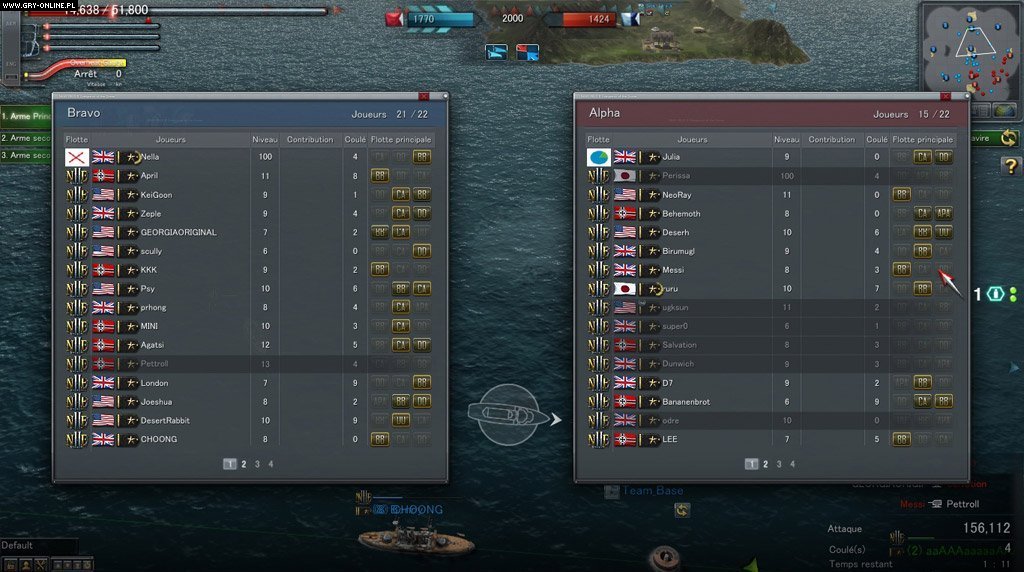Screen dimensions: 1024x572
Task: Close the Alpha team panel
Action: click(x=946, y=97)
